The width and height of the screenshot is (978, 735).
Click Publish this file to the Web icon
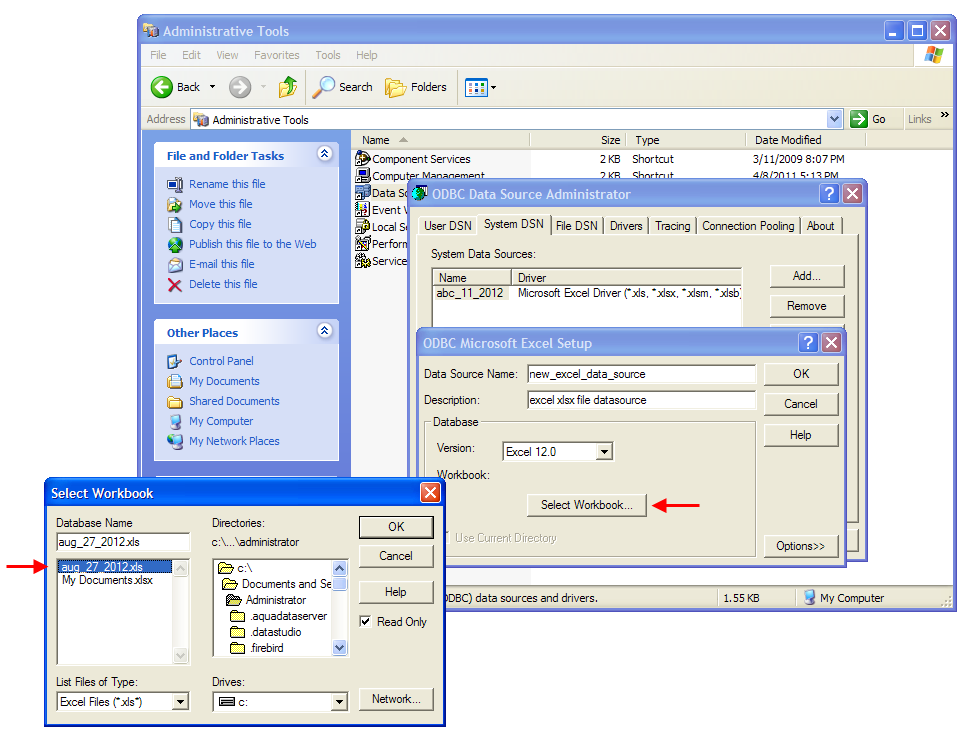pos(175,244)
